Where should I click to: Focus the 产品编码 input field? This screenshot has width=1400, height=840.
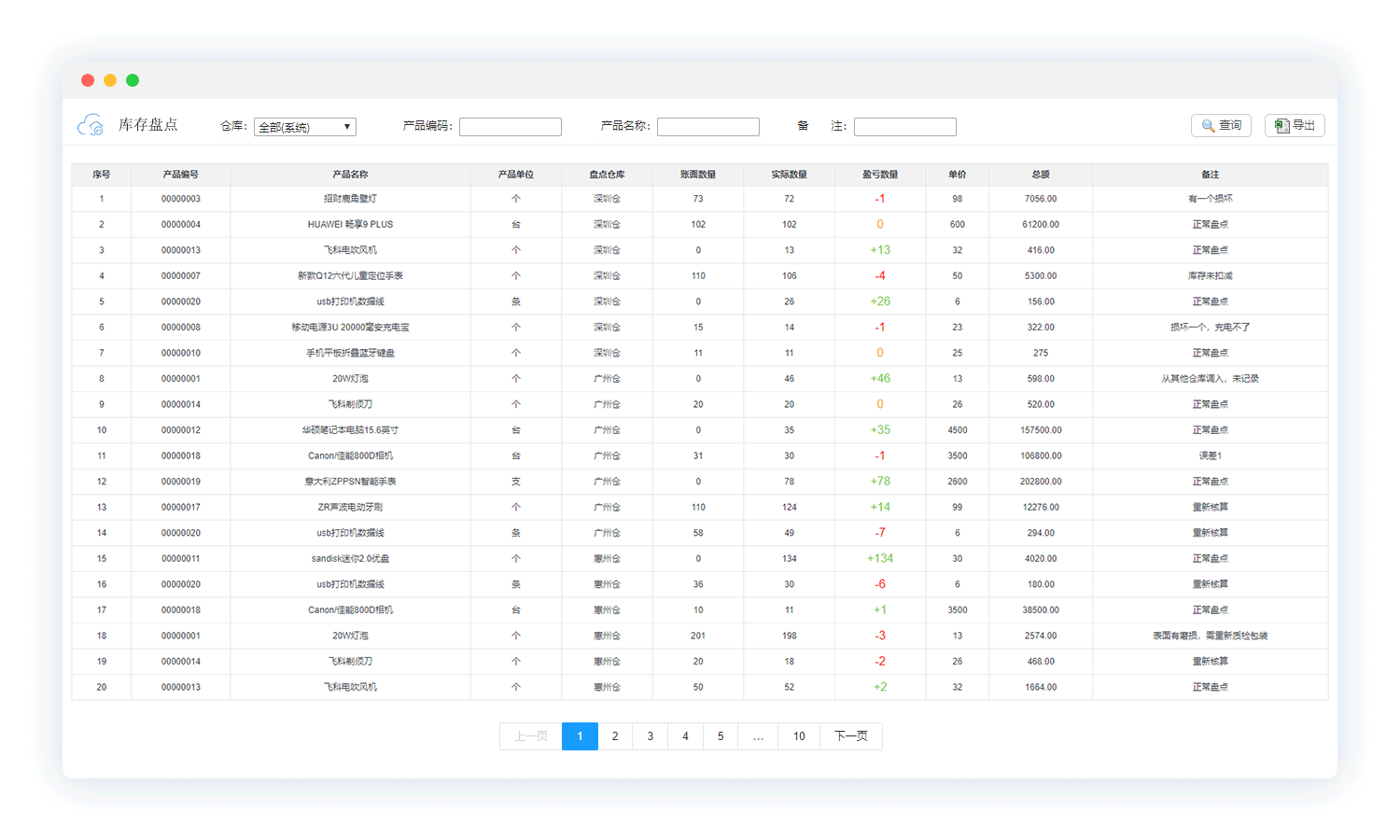(511, 127)
